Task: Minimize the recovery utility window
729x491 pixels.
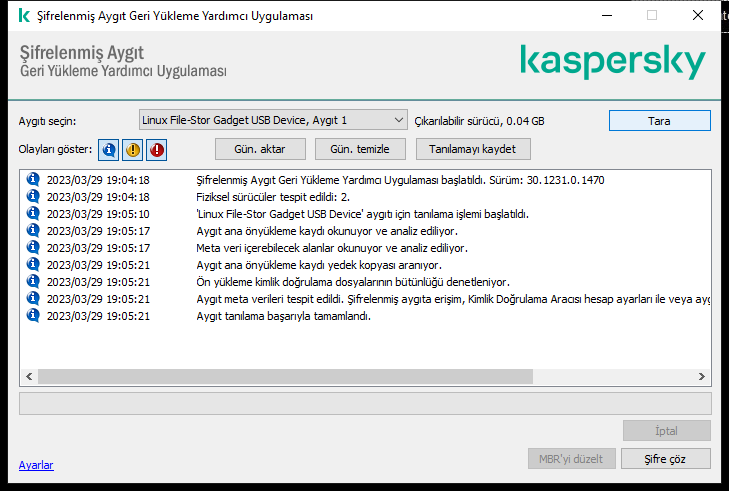Action: coord(606,16)
